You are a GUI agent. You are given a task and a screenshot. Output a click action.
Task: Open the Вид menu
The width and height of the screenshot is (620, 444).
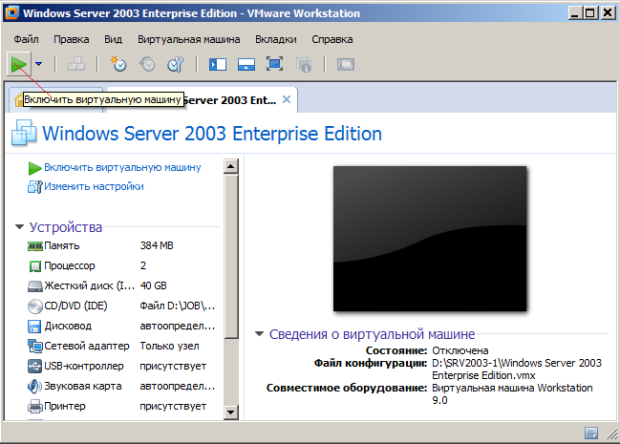click(x=113, y=39)
